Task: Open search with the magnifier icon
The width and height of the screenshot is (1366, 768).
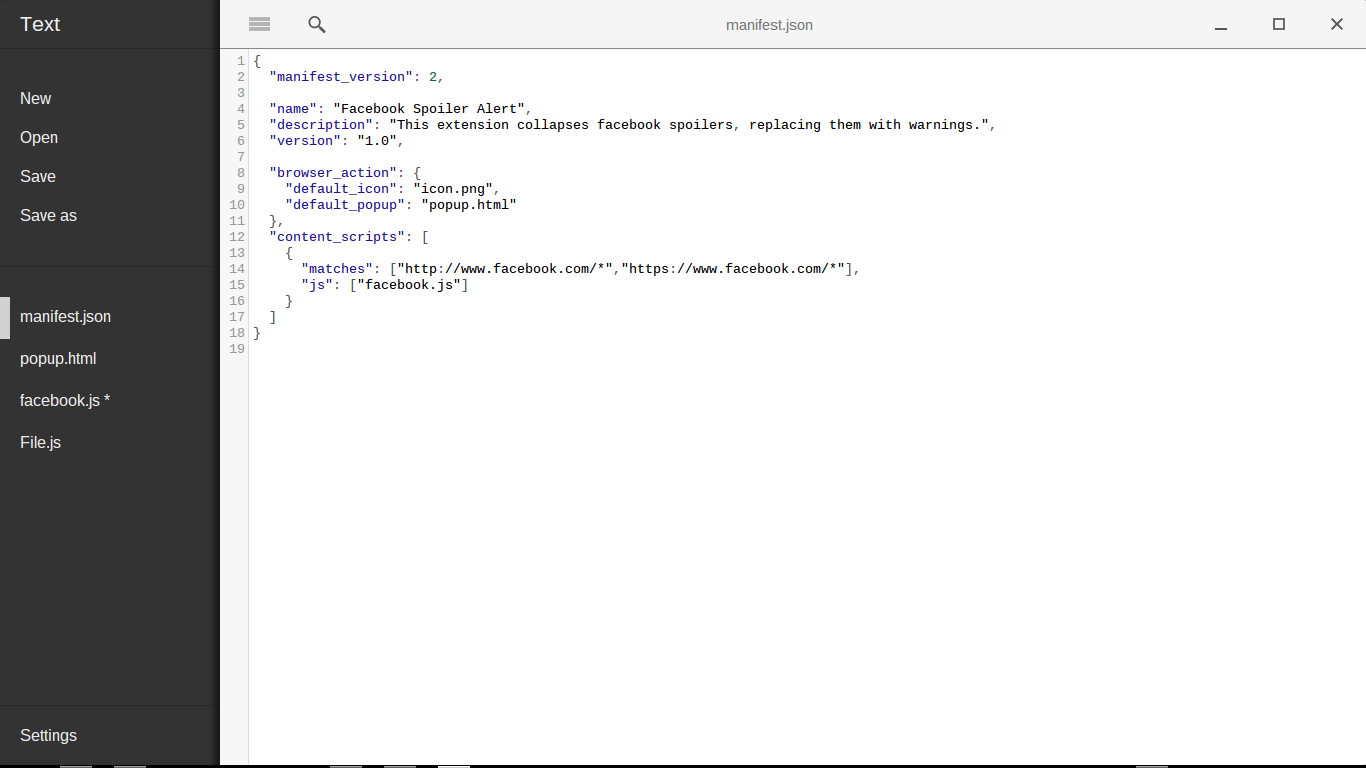Action: tap(317, 25)
